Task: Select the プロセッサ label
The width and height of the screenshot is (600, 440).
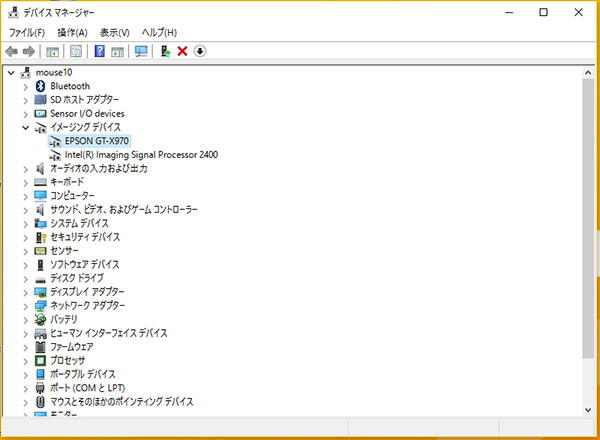Action: tap(68, 360)
